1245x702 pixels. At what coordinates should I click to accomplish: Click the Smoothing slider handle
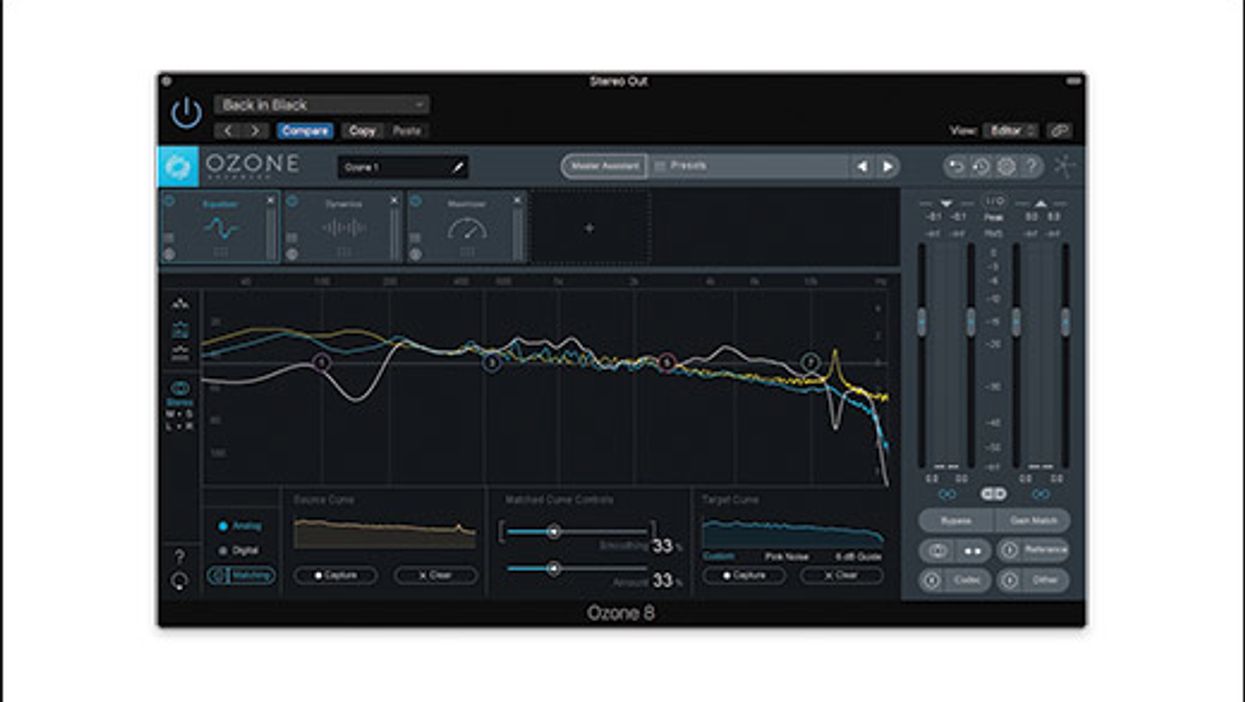(x=553, y=532)
